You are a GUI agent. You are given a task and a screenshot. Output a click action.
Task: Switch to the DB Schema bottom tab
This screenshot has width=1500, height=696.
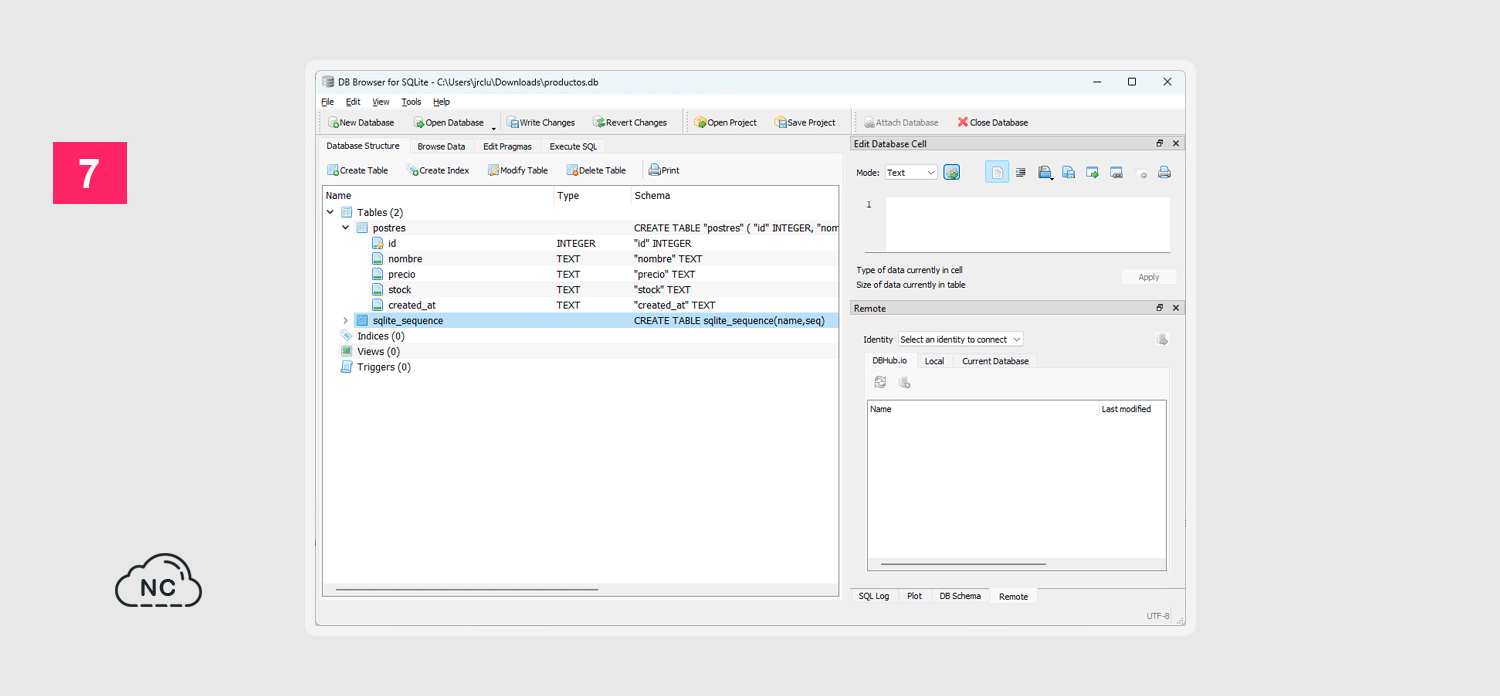point(960,596)
